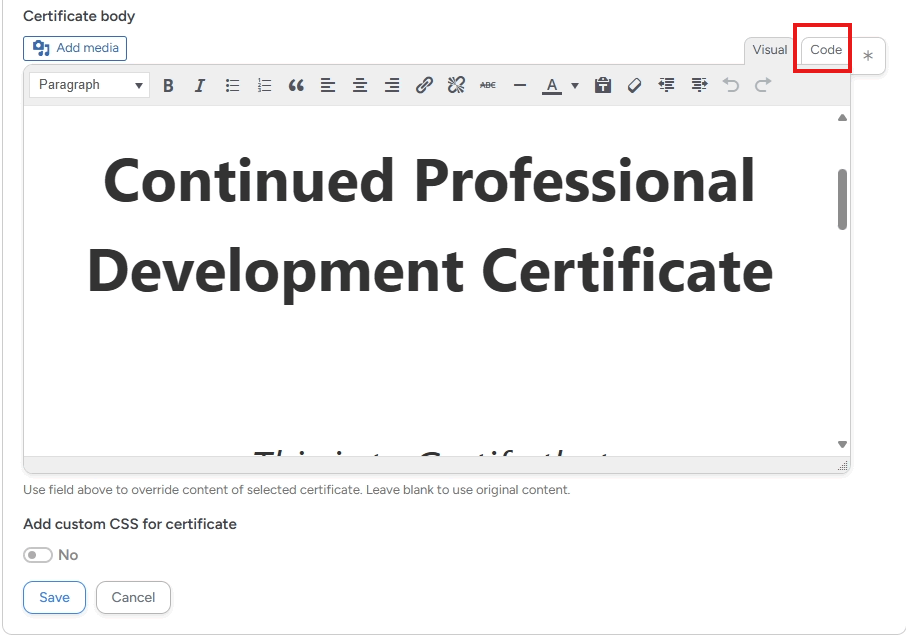Align text to the left
This screenshot has width=906, height=635.
tap(328, 86)
